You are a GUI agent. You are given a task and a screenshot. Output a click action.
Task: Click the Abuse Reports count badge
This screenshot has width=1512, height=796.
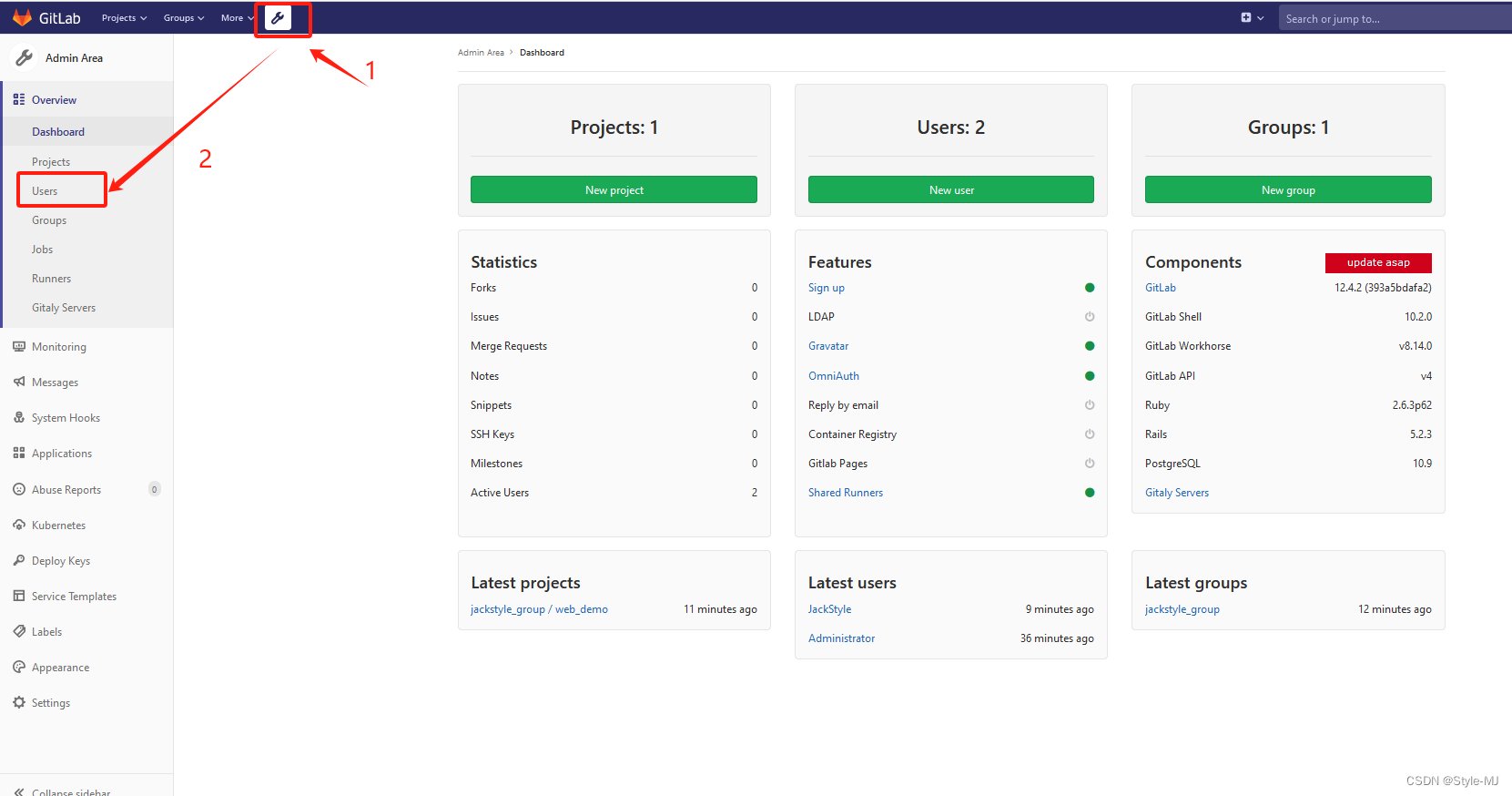(155, 489)
